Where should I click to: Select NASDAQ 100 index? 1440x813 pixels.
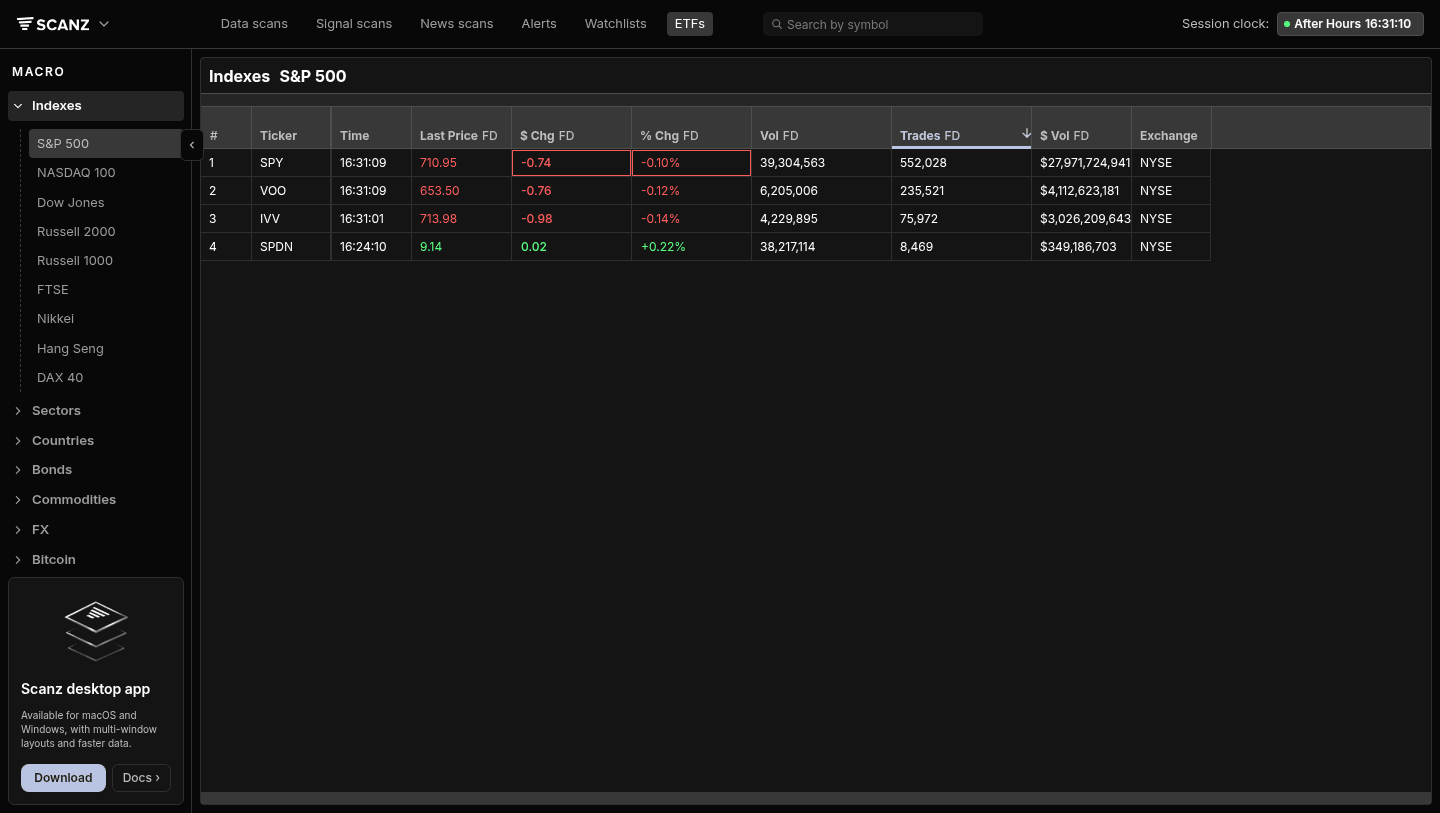76,173
